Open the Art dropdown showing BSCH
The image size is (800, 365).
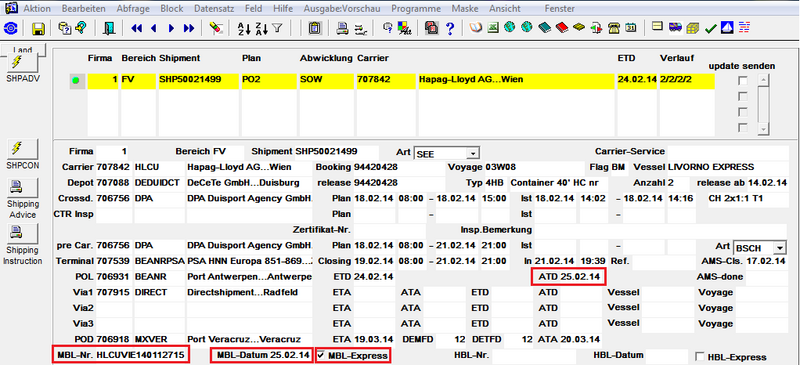779,248
